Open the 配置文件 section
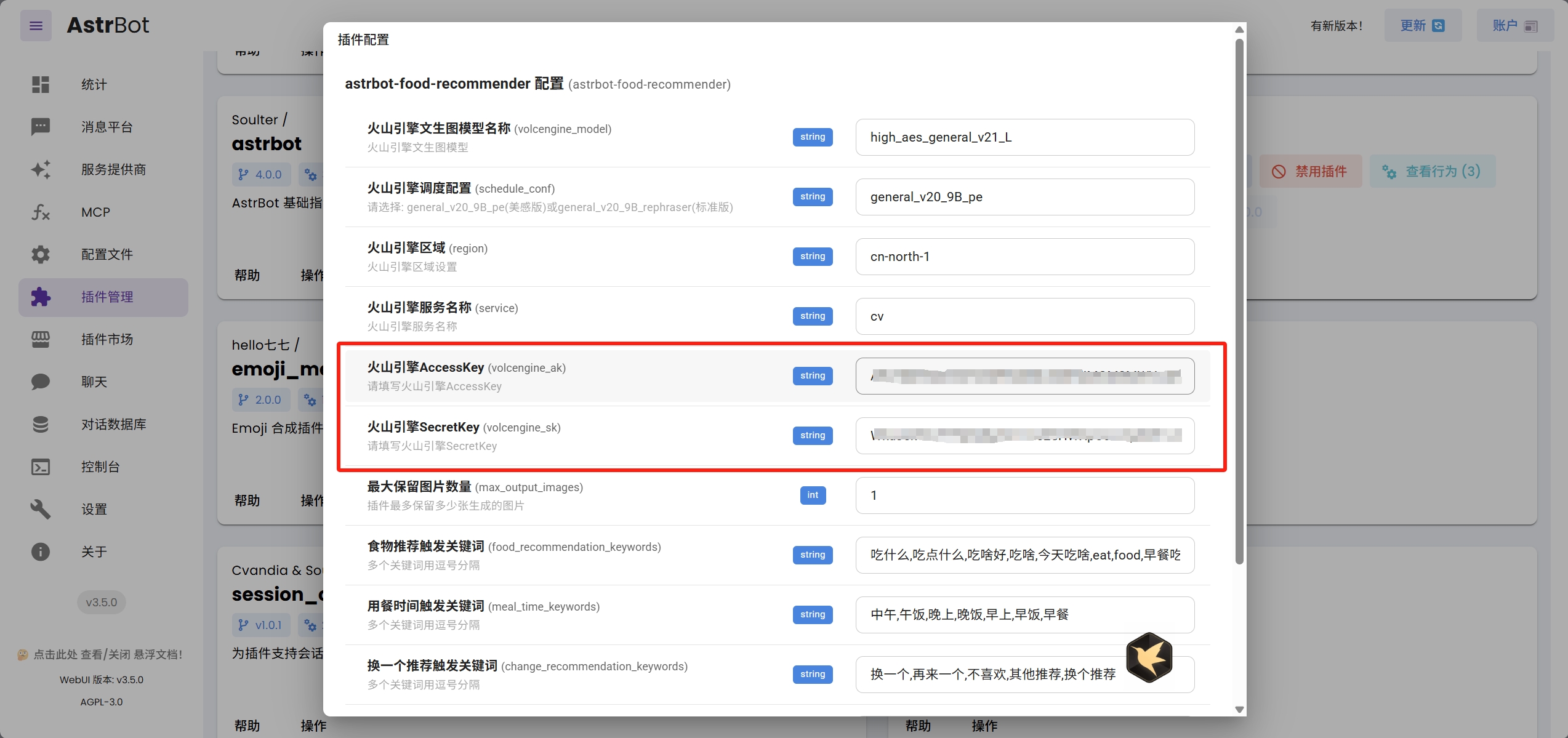The width and height of the screenshot is (1568, 738). pos(40,254)
